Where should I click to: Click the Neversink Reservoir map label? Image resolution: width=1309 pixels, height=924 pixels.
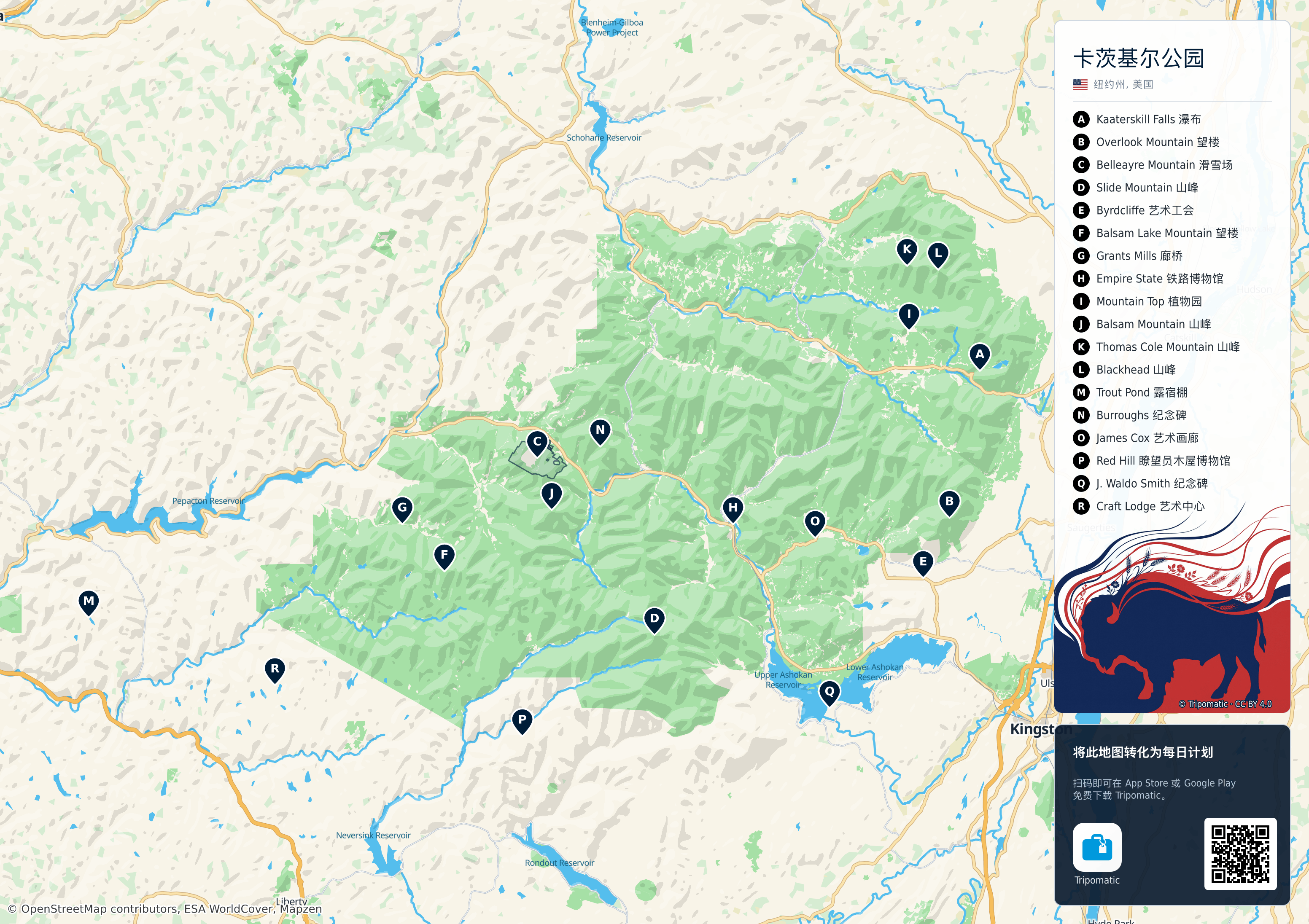(x=374, y=835)
